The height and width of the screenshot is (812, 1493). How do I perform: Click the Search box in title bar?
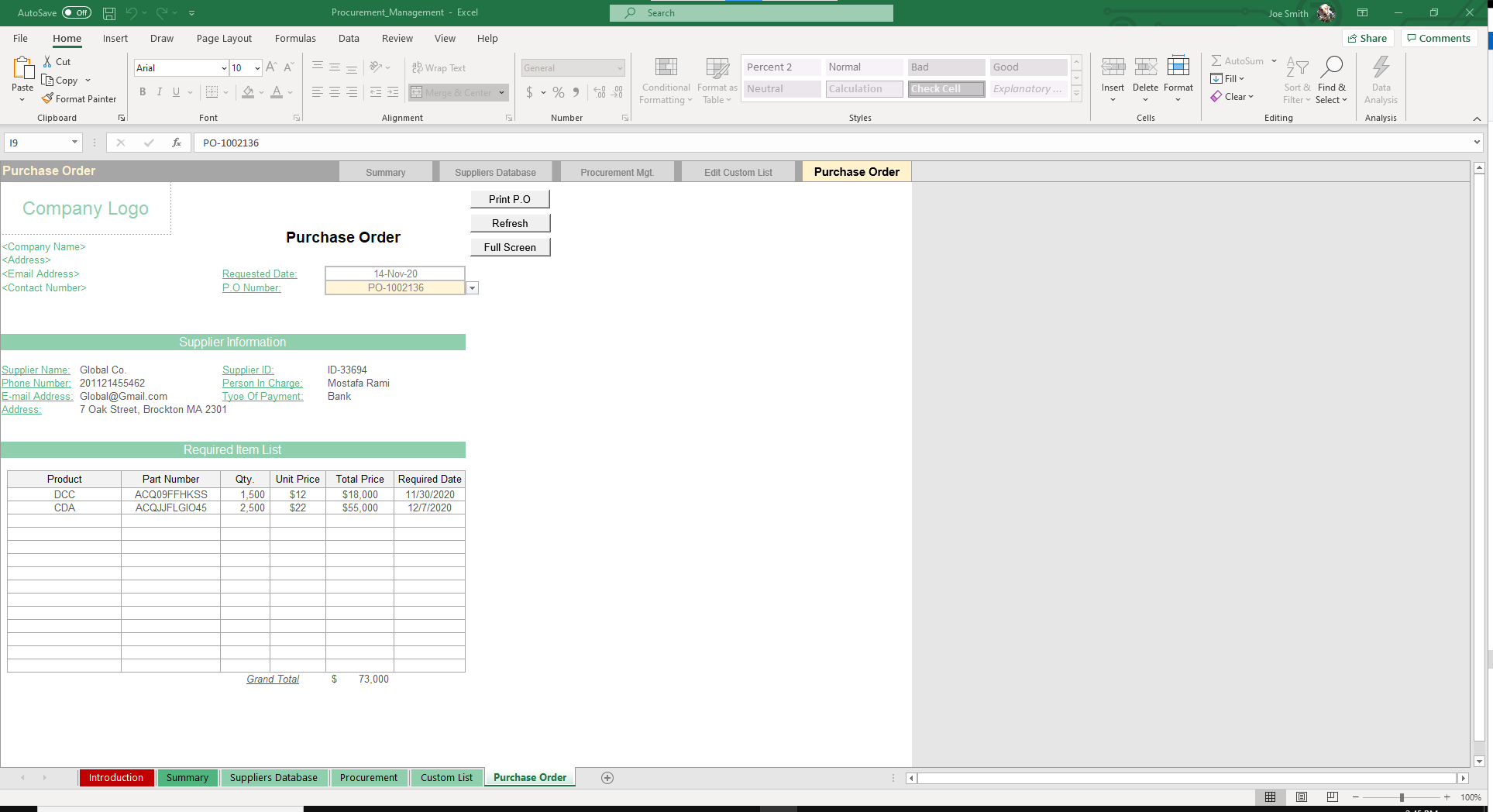coord(751,13)
